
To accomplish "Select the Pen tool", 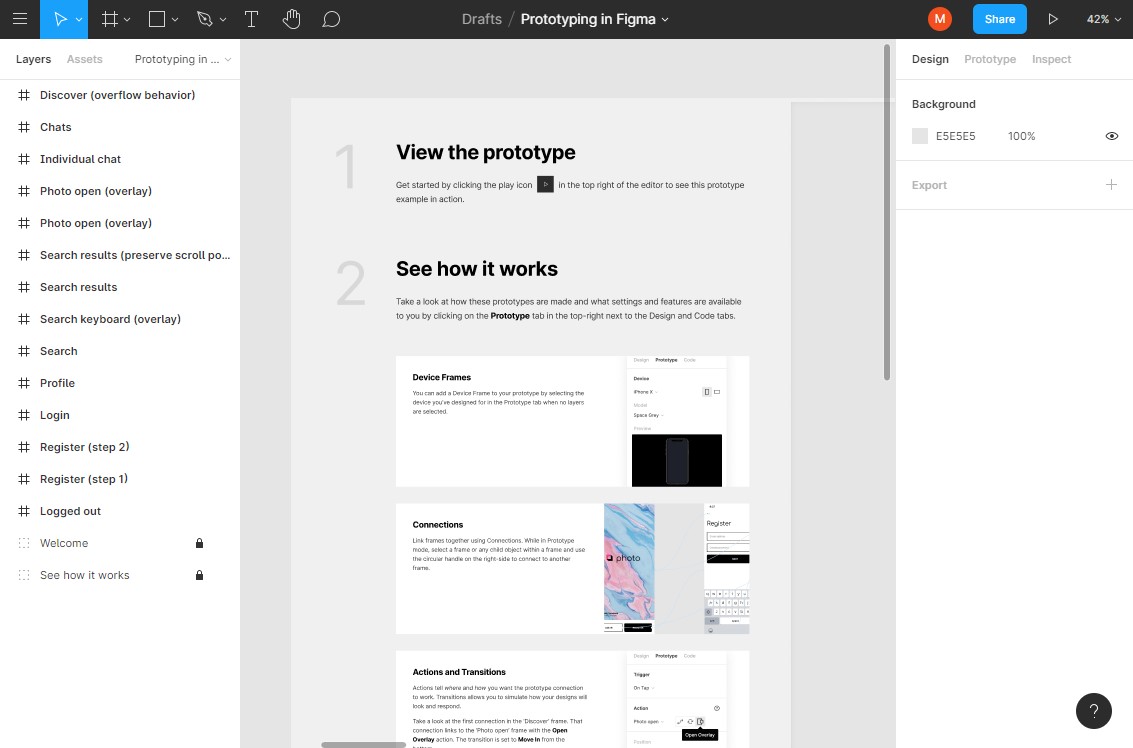I will click(204, 20).
